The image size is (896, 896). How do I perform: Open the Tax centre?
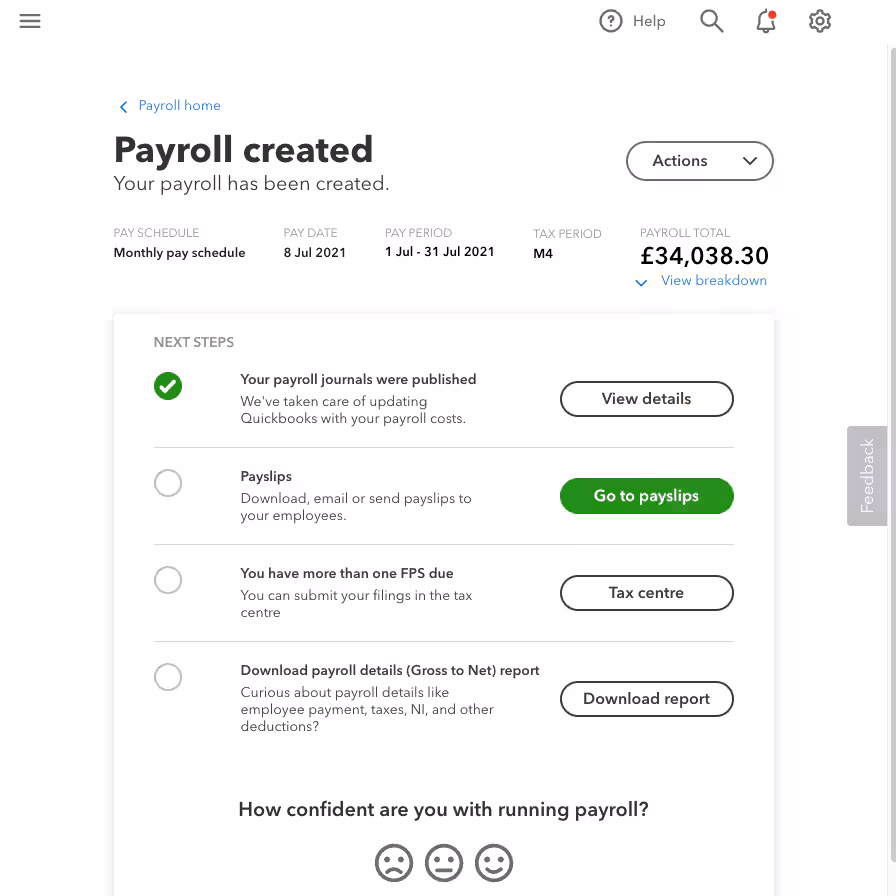tap(646, 593)
